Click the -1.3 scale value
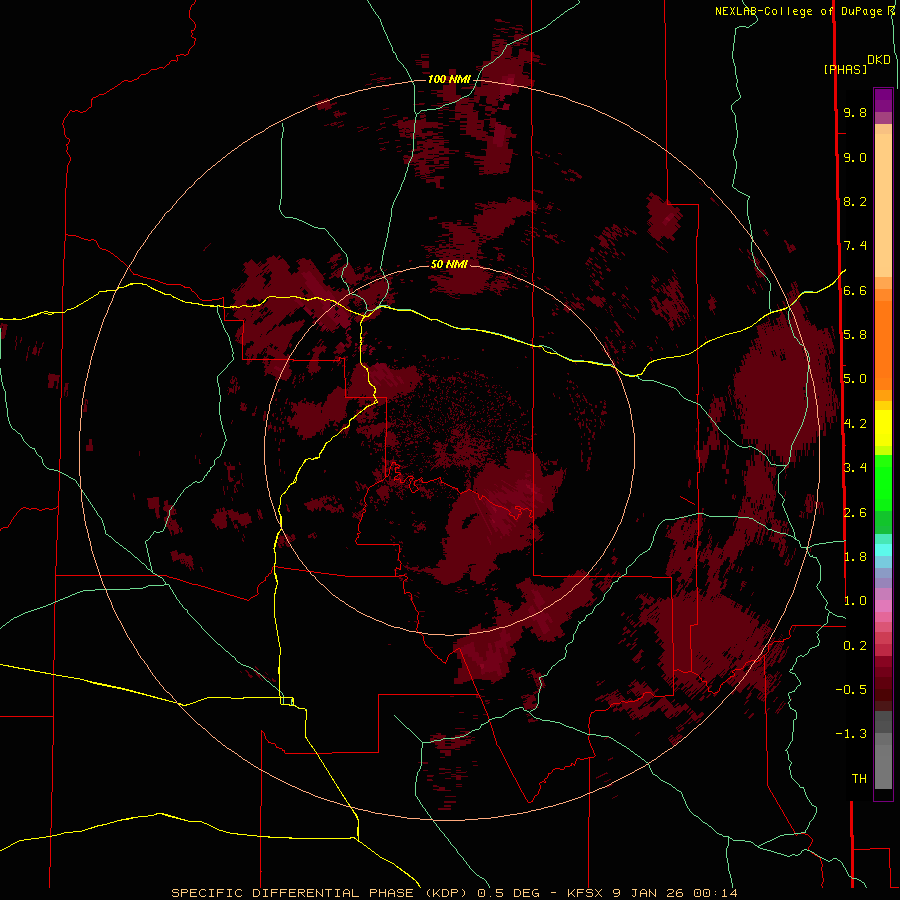The width and height of the screenshot is (900, 900). pyautogui.click(x=851, y=734)
